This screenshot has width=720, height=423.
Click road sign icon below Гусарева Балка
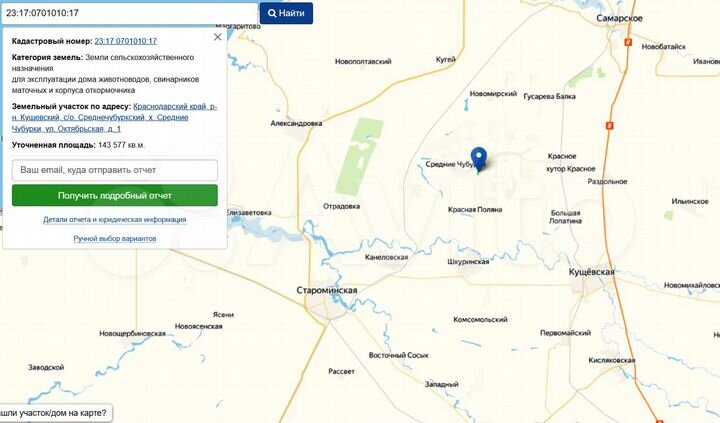(610, 125)
